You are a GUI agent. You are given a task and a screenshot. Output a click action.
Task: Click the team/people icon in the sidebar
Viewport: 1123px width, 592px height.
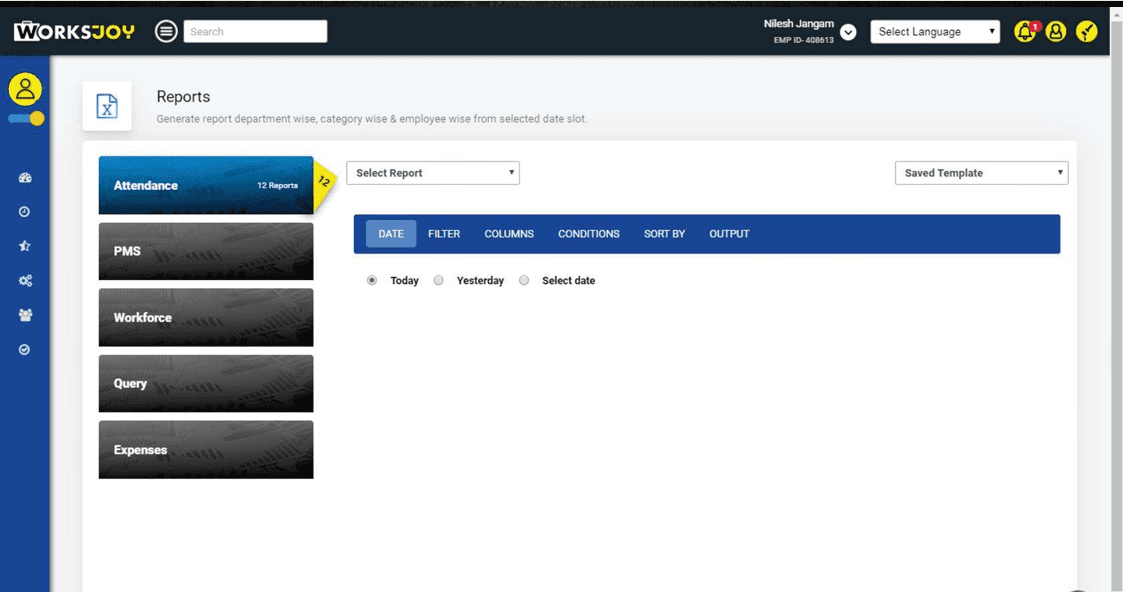click(x=25, y=314)
